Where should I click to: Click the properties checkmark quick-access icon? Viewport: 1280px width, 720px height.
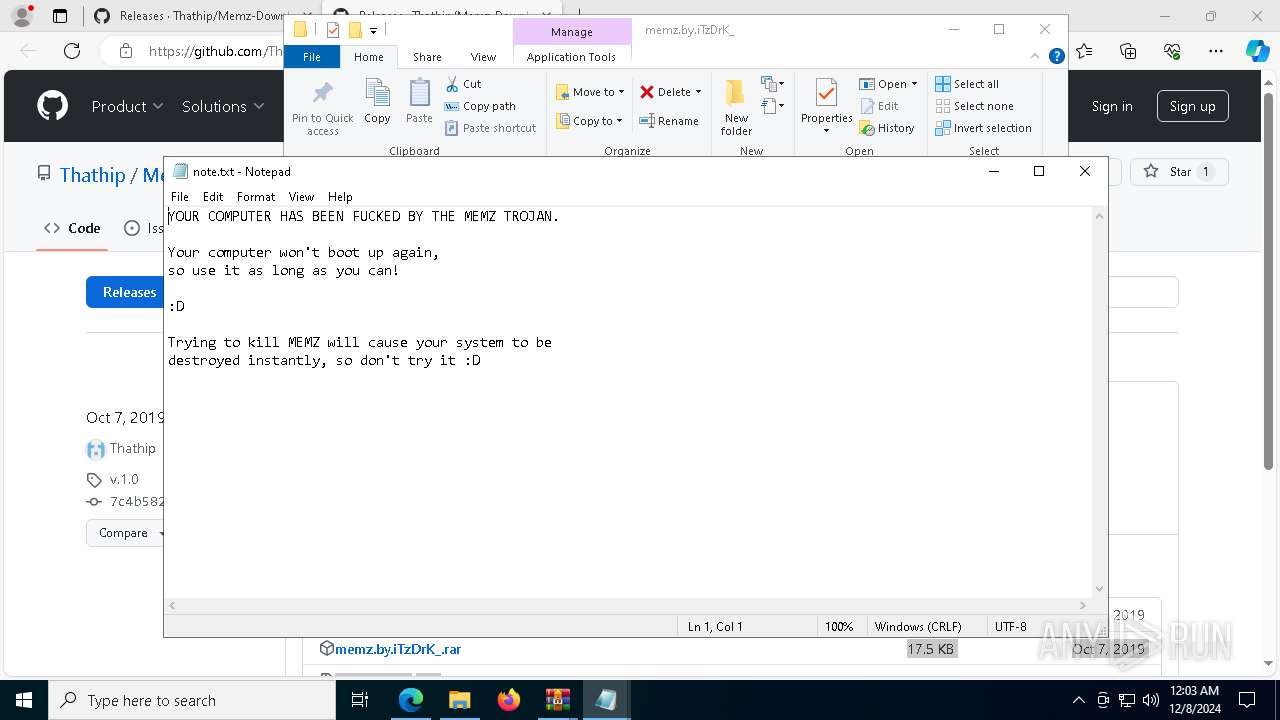[x=333, y=30]
